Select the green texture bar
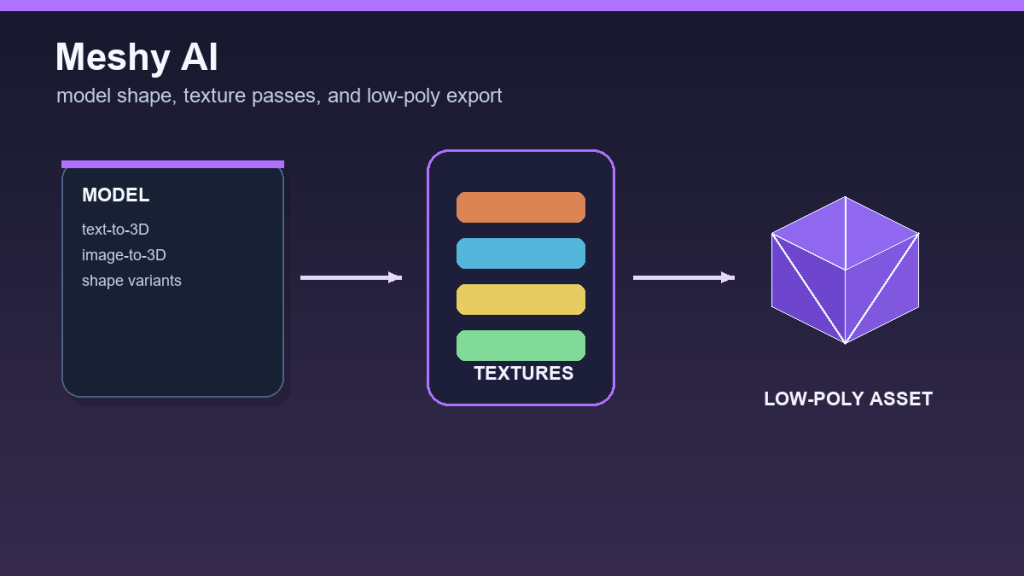Screen dimensions: 1024x576 click(x=520, y=345)
